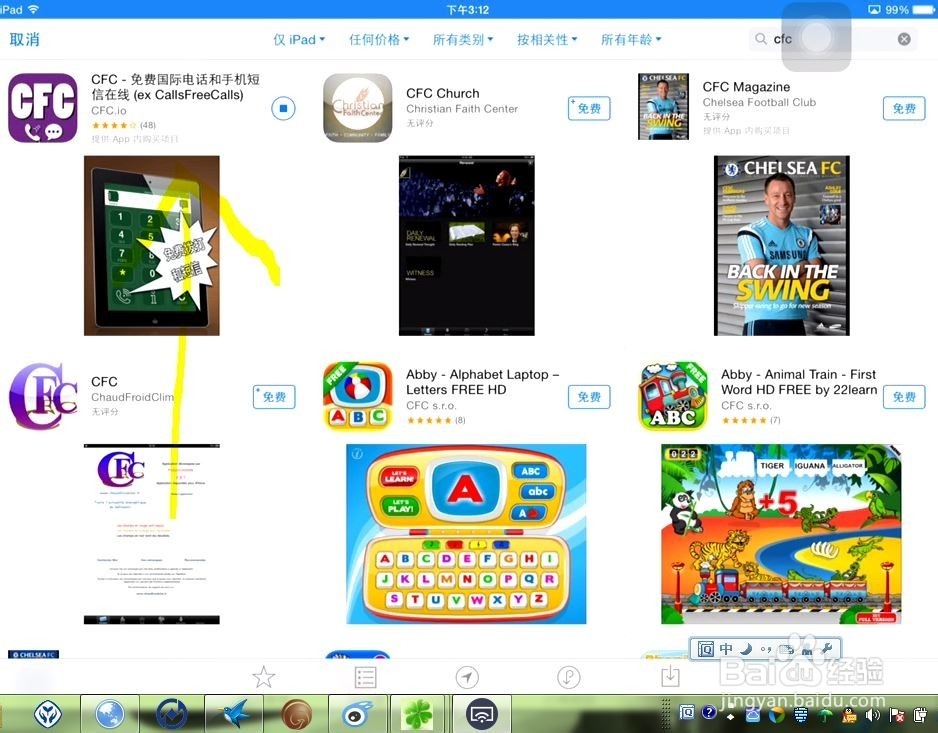
Task: Open the Action Center flag tray icon
Action: pyautogui.click(x=896, y=714)
